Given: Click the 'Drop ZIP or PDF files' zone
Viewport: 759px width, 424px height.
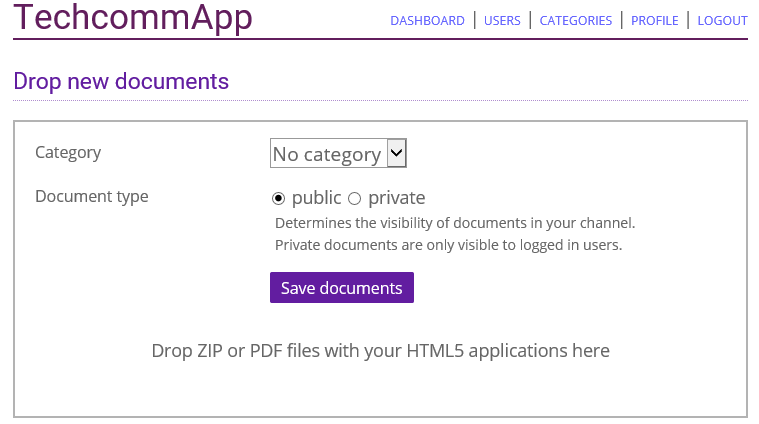Looking at the screenshot, I should (x=380, y=351).
